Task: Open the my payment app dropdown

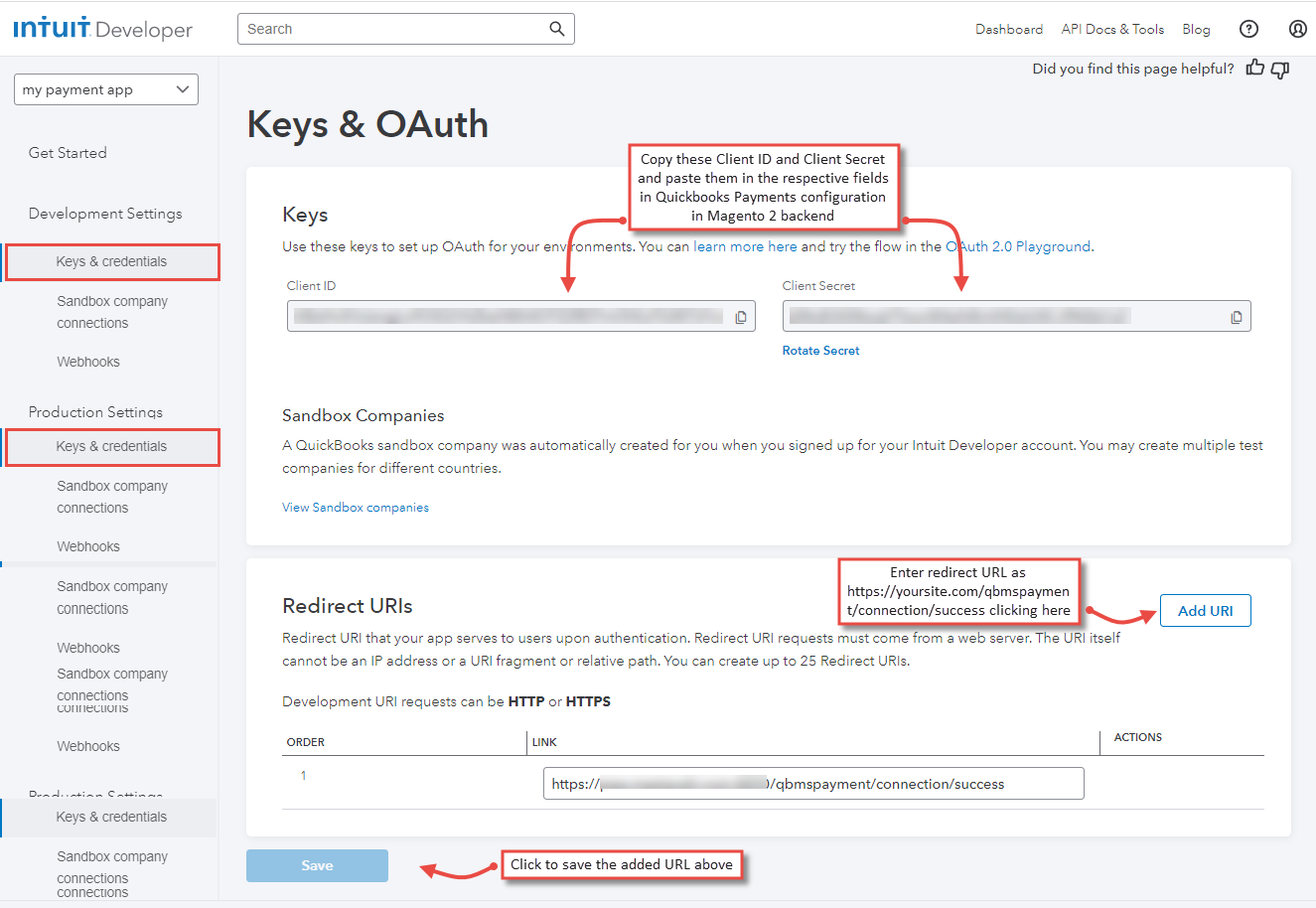Action: click(x=106, y=89)
